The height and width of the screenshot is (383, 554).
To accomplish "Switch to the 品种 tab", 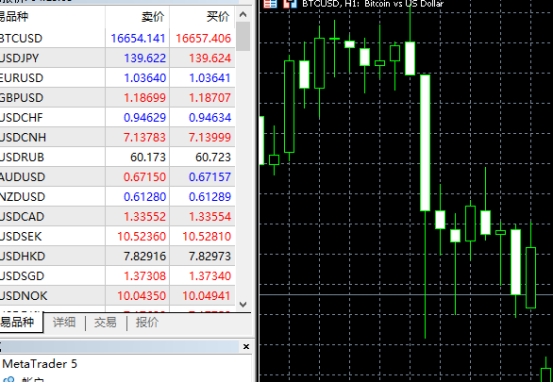I will click(x=21, y=322).
